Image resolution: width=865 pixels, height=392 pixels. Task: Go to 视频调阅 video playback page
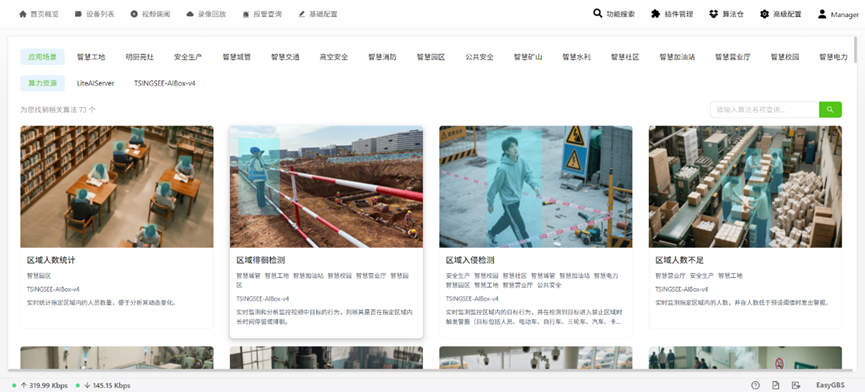click(151, 14)
